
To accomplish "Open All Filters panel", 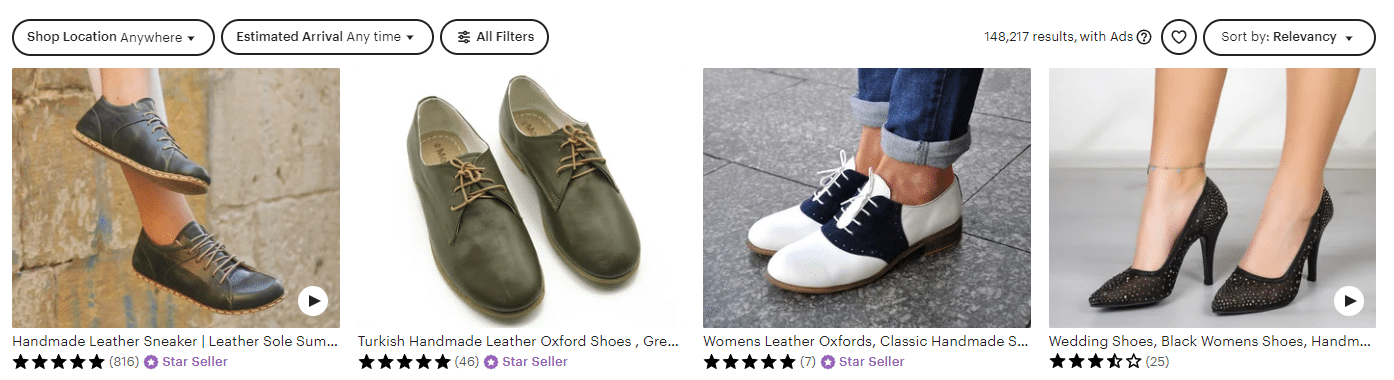I will 494,37.
